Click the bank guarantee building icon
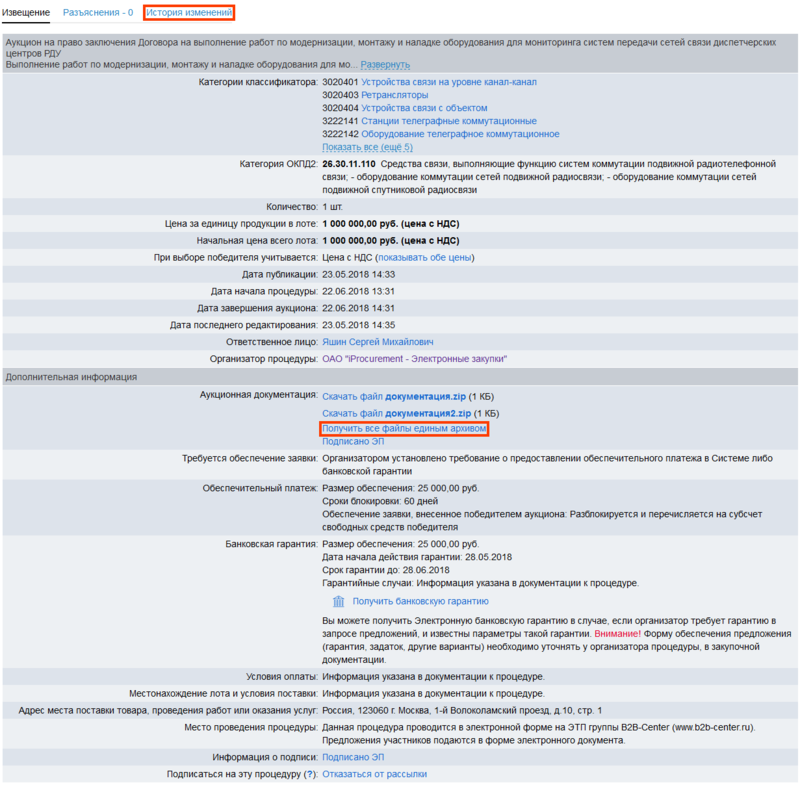This screenshot has width=800, height=785. pos(339,601)
